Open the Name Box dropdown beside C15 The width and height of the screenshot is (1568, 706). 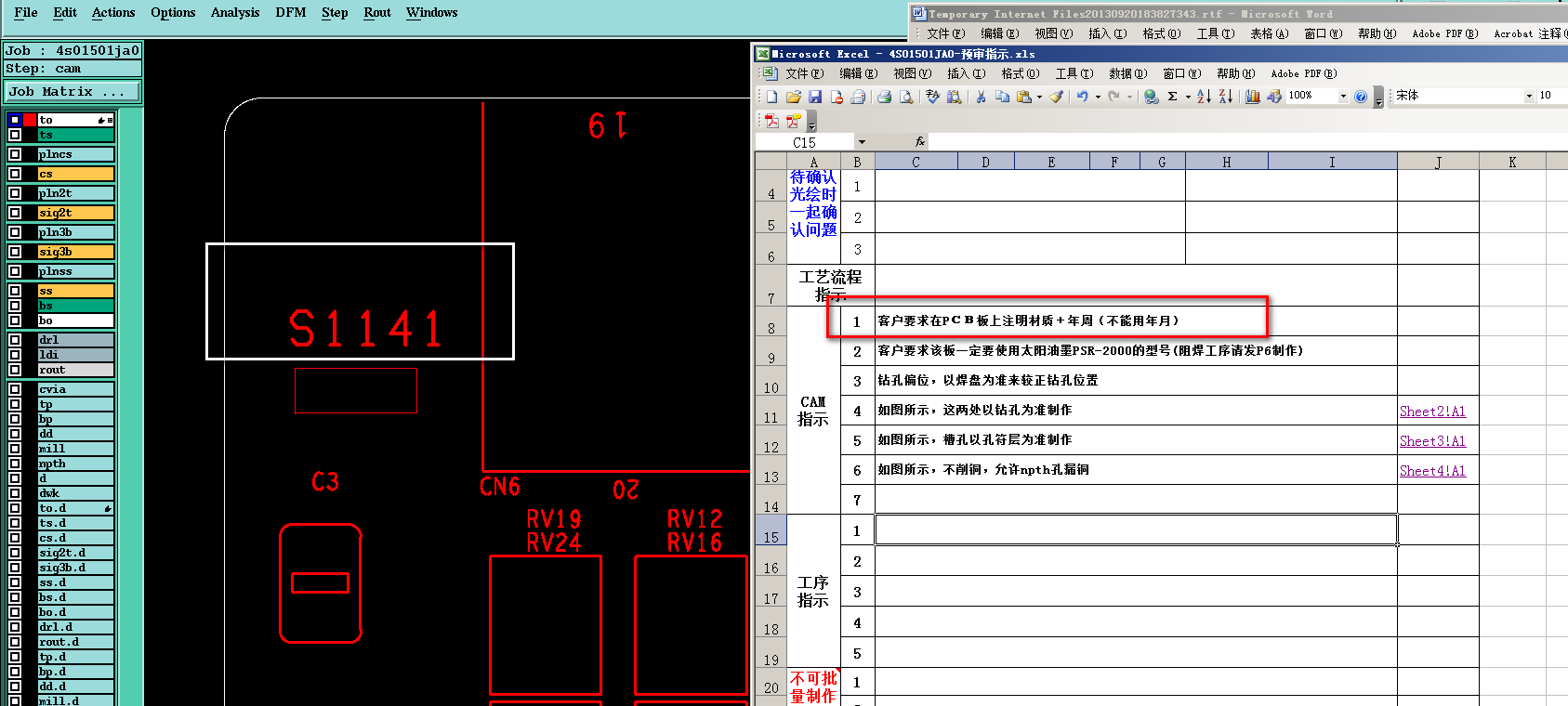pyautogui.click(x=862, y=142)
